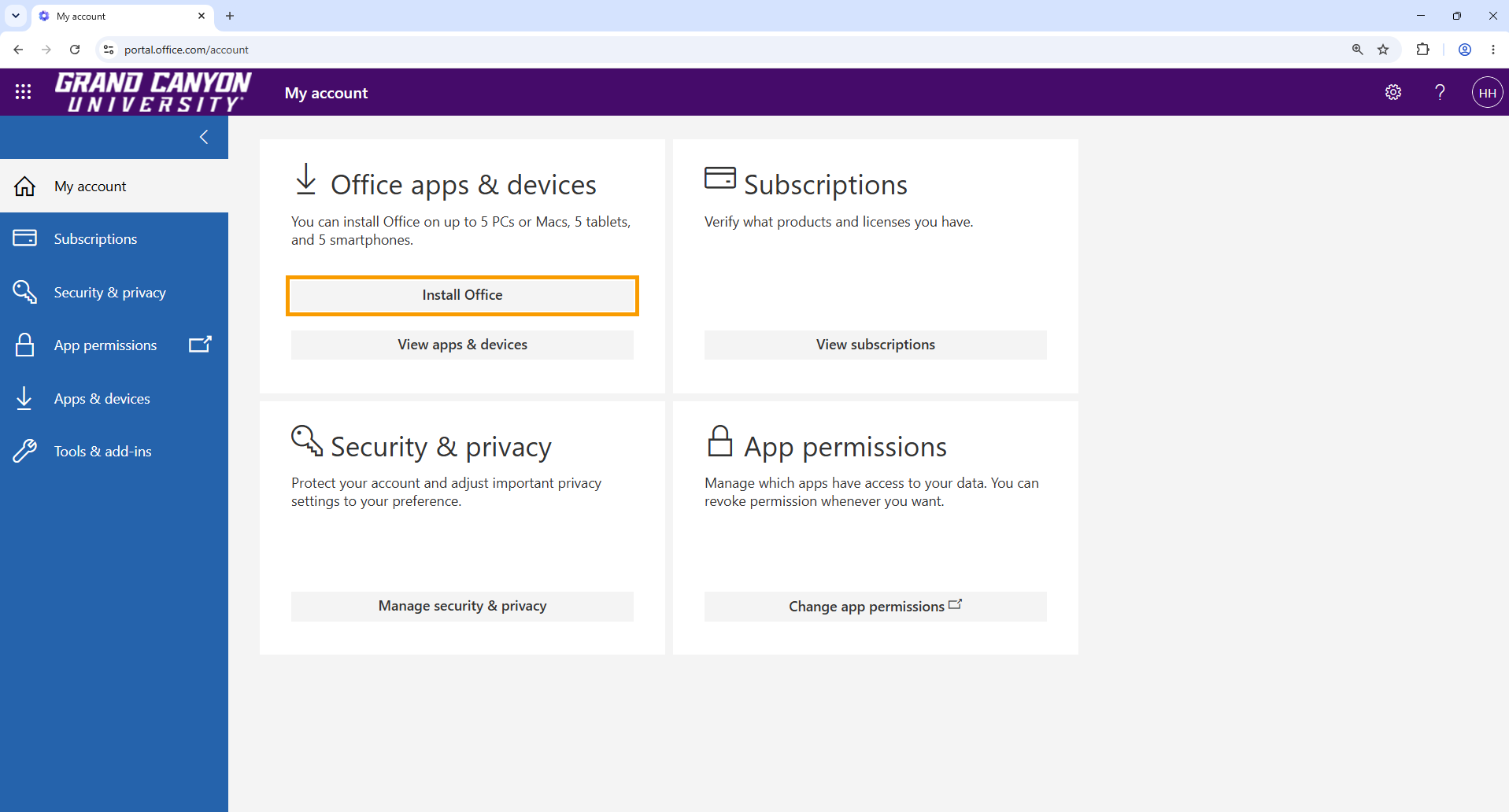Viewport: 1509px width, 812px height.
Task: Open Tools & add-ins in the sidebar
Action: tap(114, 451)
